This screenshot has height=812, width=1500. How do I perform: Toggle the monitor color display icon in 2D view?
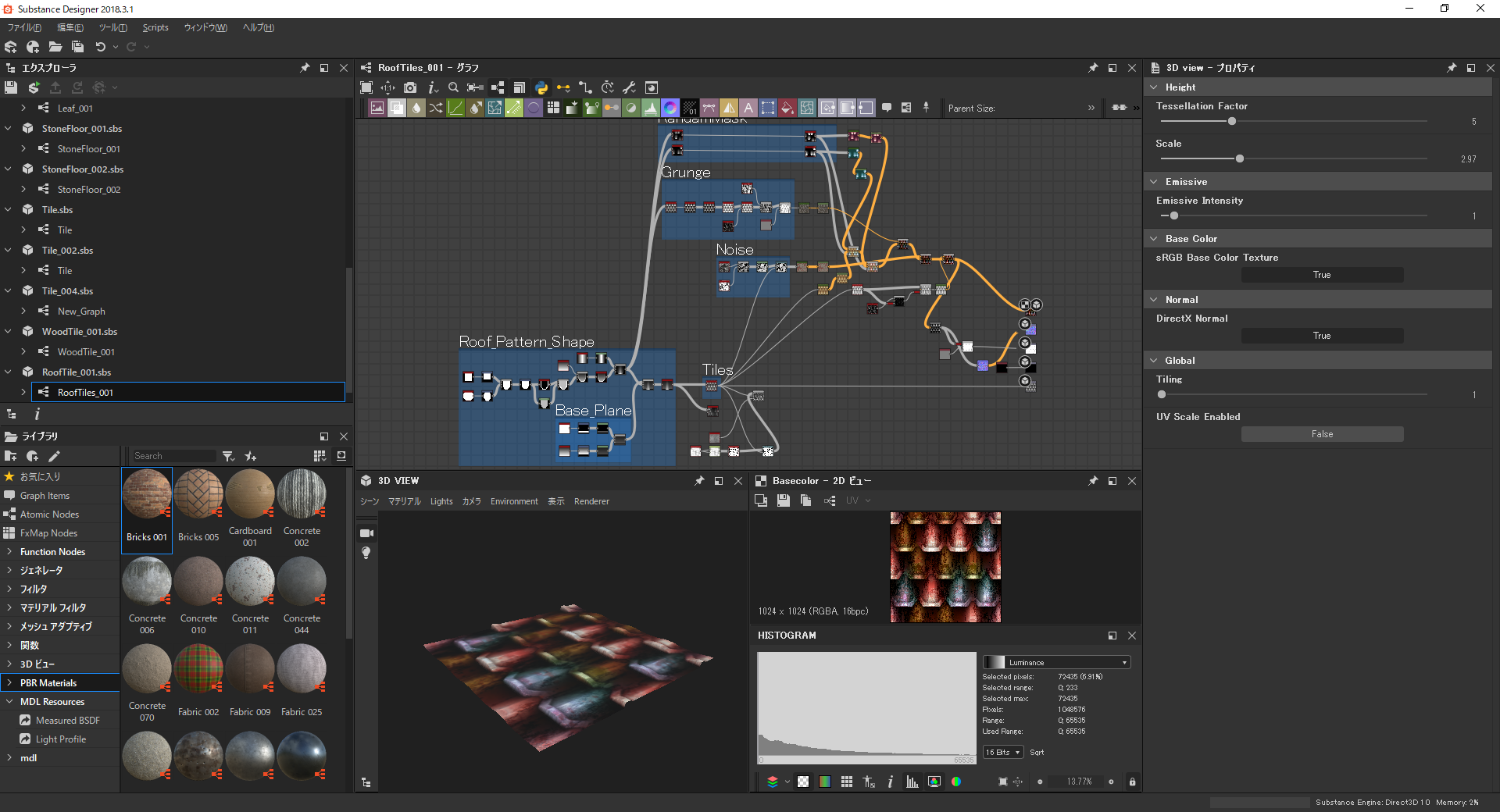click(x=934, y=782)
